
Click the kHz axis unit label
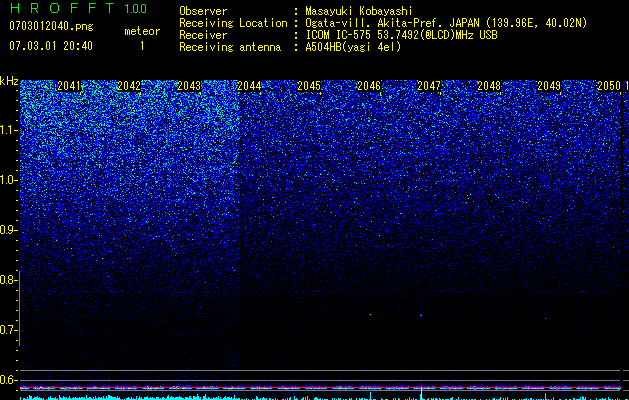[x=9, y=81]
